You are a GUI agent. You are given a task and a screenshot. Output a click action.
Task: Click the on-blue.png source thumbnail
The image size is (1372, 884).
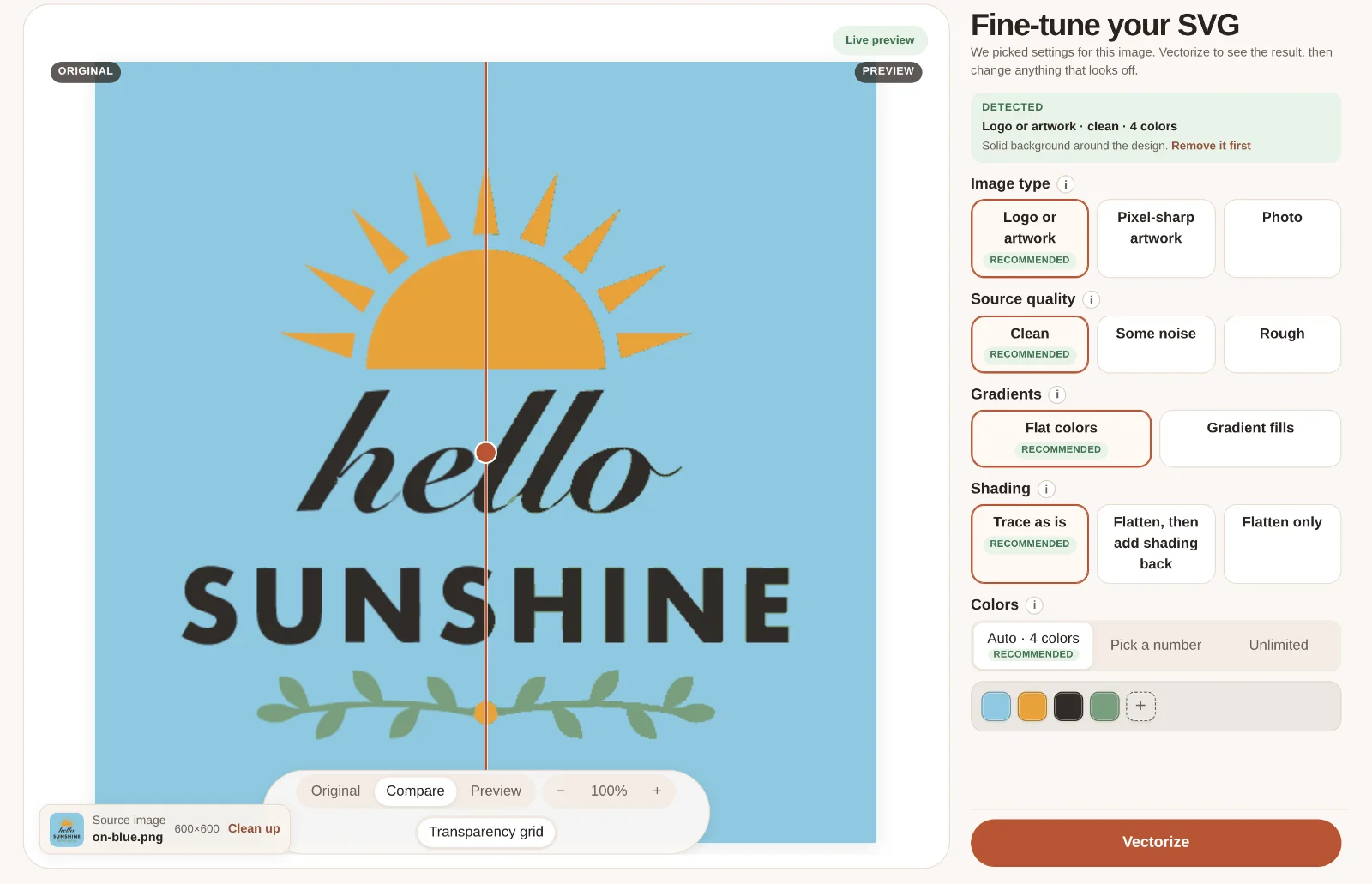pyautogui.click(x=67, y=829)
